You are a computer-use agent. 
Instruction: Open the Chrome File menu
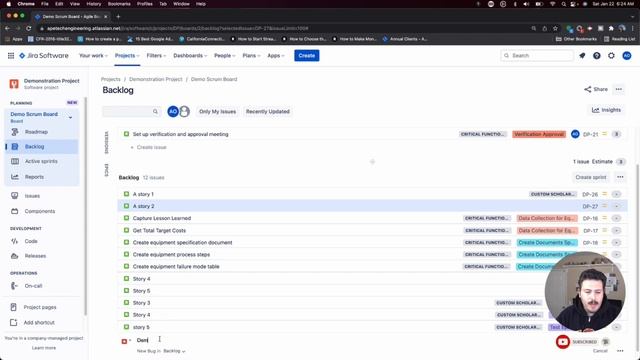[45, 4]
